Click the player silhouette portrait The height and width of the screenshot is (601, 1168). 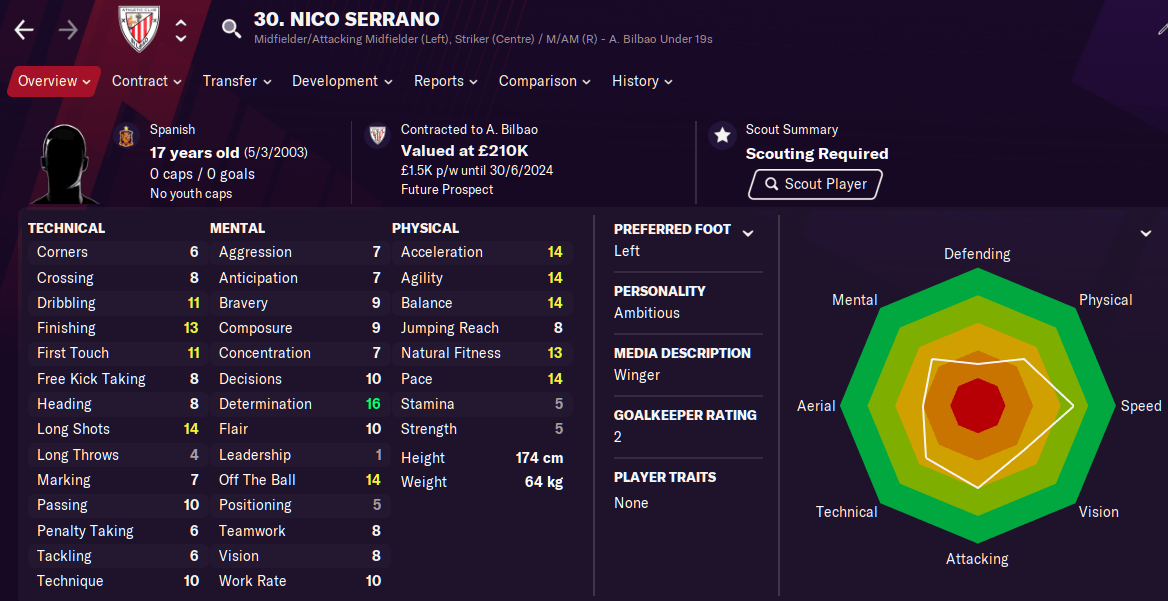tap(70, 164)
